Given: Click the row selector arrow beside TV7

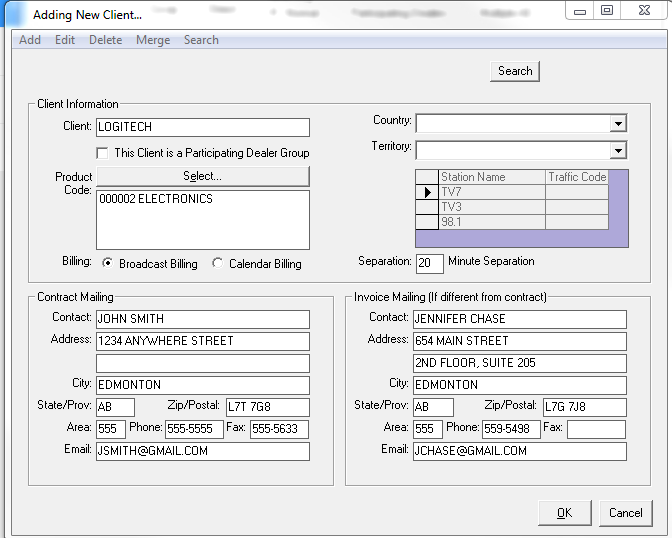Looking at the screenshot, I should point(427,192).
